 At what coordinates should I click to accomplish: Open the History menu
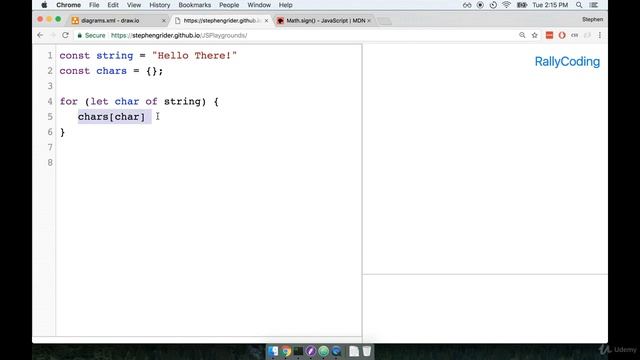coord(159,5)
